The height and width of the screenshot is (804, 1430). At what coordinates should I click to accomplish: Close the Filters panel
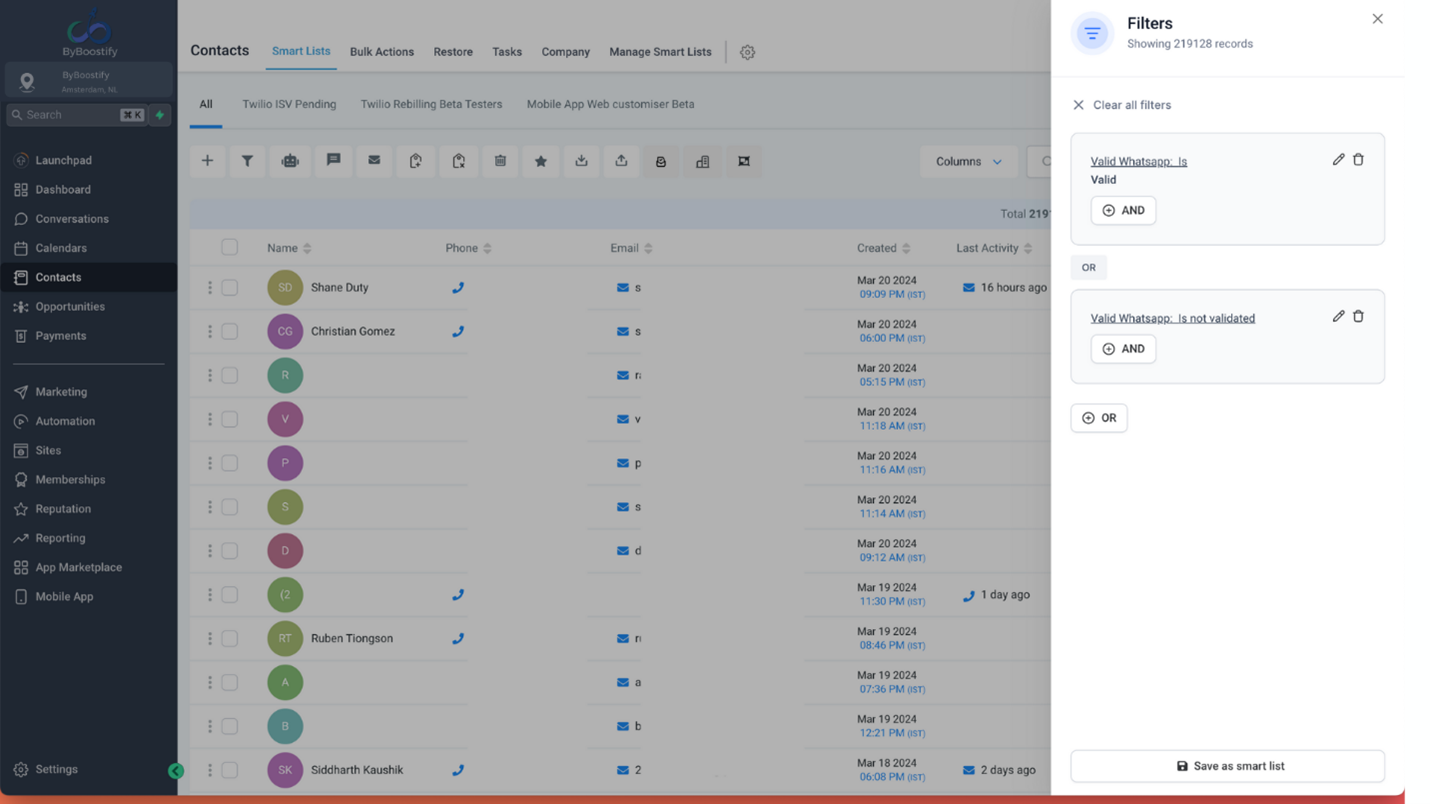coord(1377,19)
